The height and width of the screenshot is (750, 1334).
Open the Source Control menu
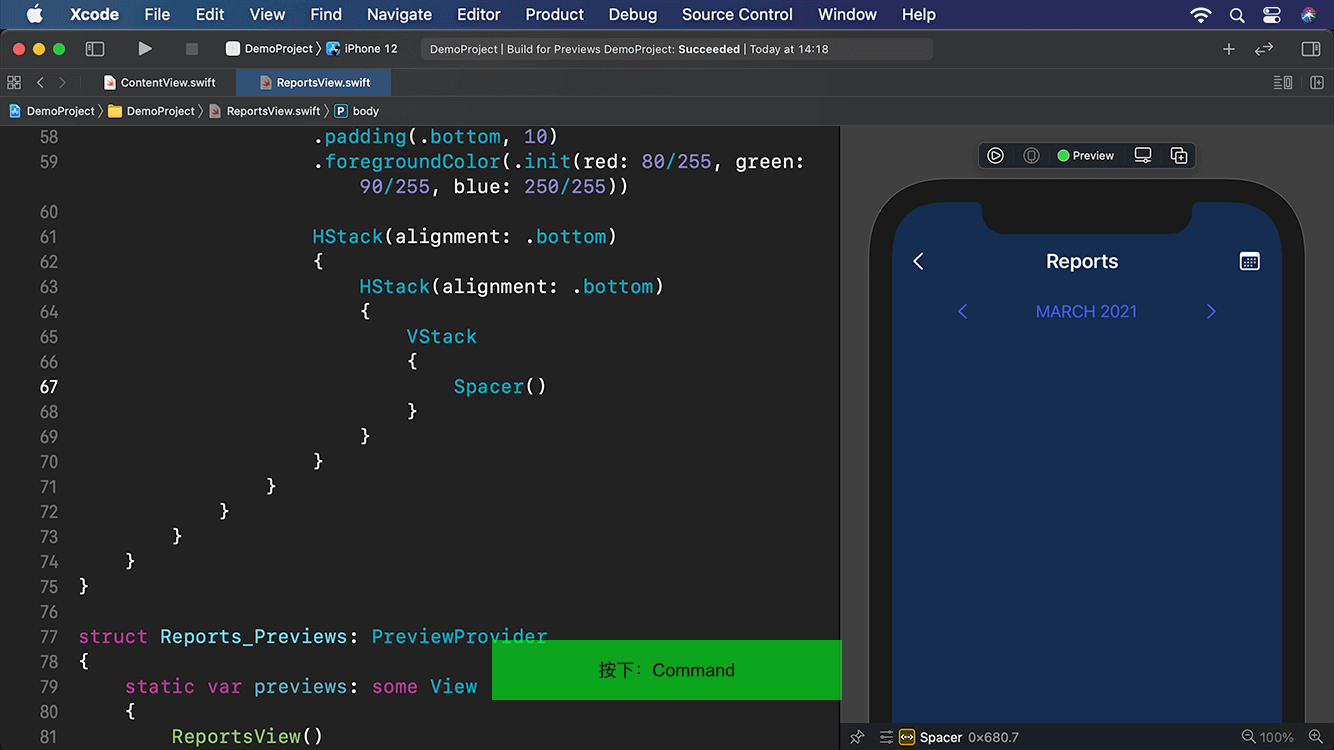click(737, 14)
